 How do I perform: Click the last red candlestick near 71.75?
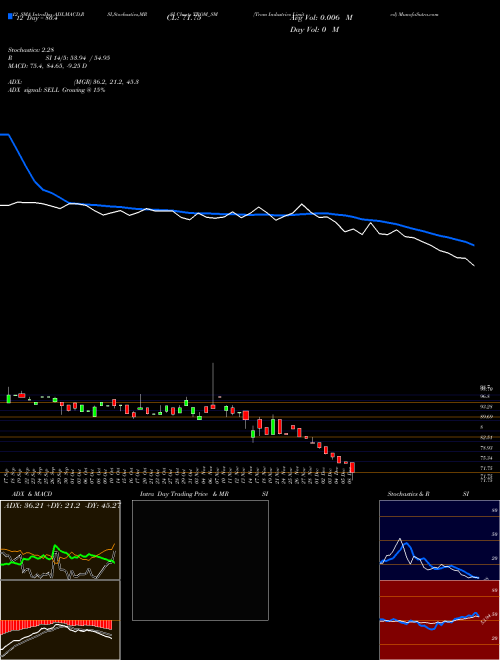click(x=352, y=468)
